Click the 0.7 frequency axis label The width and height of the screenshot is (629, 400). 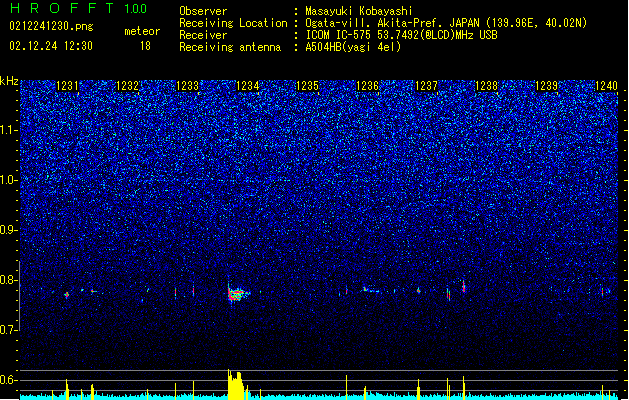(x=9, y=330)
